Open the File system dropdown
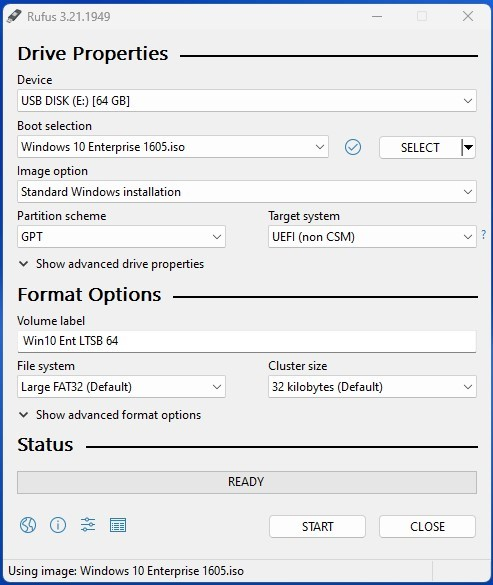Screen dimensions: 493x585 tap(121, 387)
